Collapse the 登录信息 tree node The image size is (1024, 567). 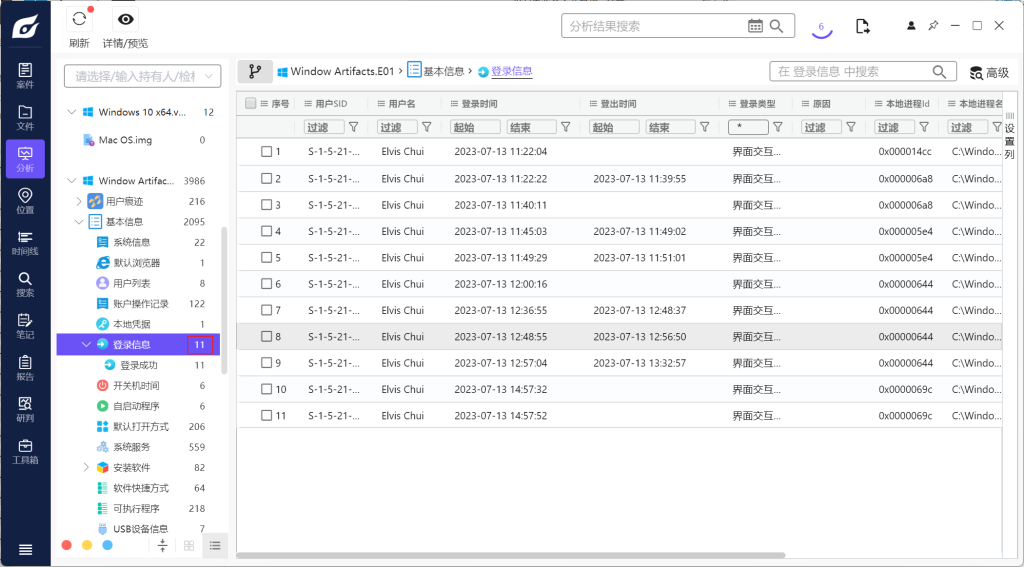86,345
